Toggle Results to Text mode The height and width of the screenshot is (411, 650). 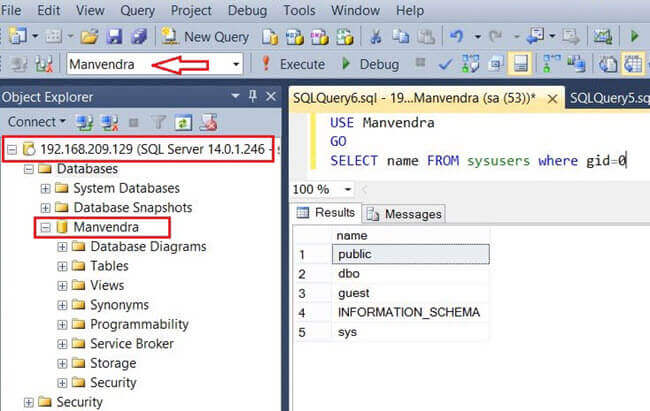607,64
